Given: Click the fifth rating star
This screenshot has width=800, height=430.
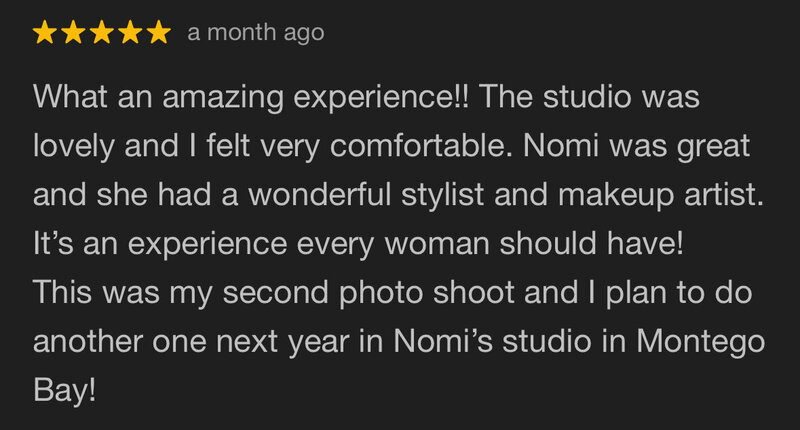Looking at the screenshot, I should click(159, 32).
